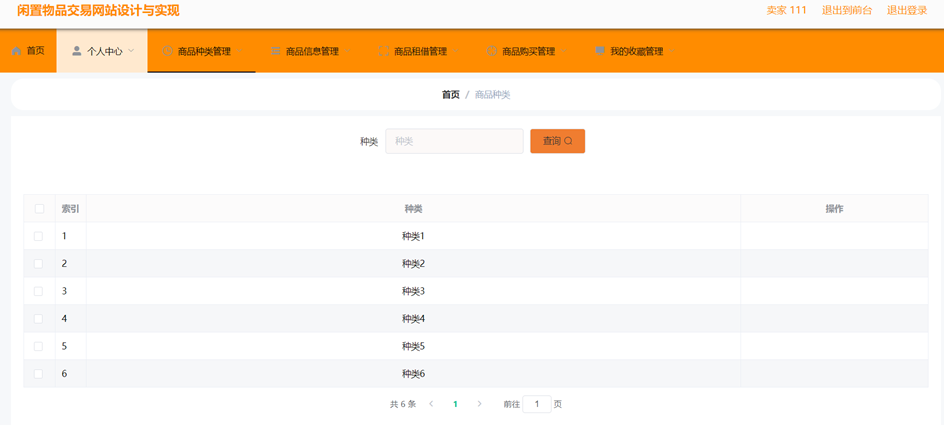Click the 操作 column header
Image resolution: width=944 pixels, height=429 pixels.
coord(834,209)
